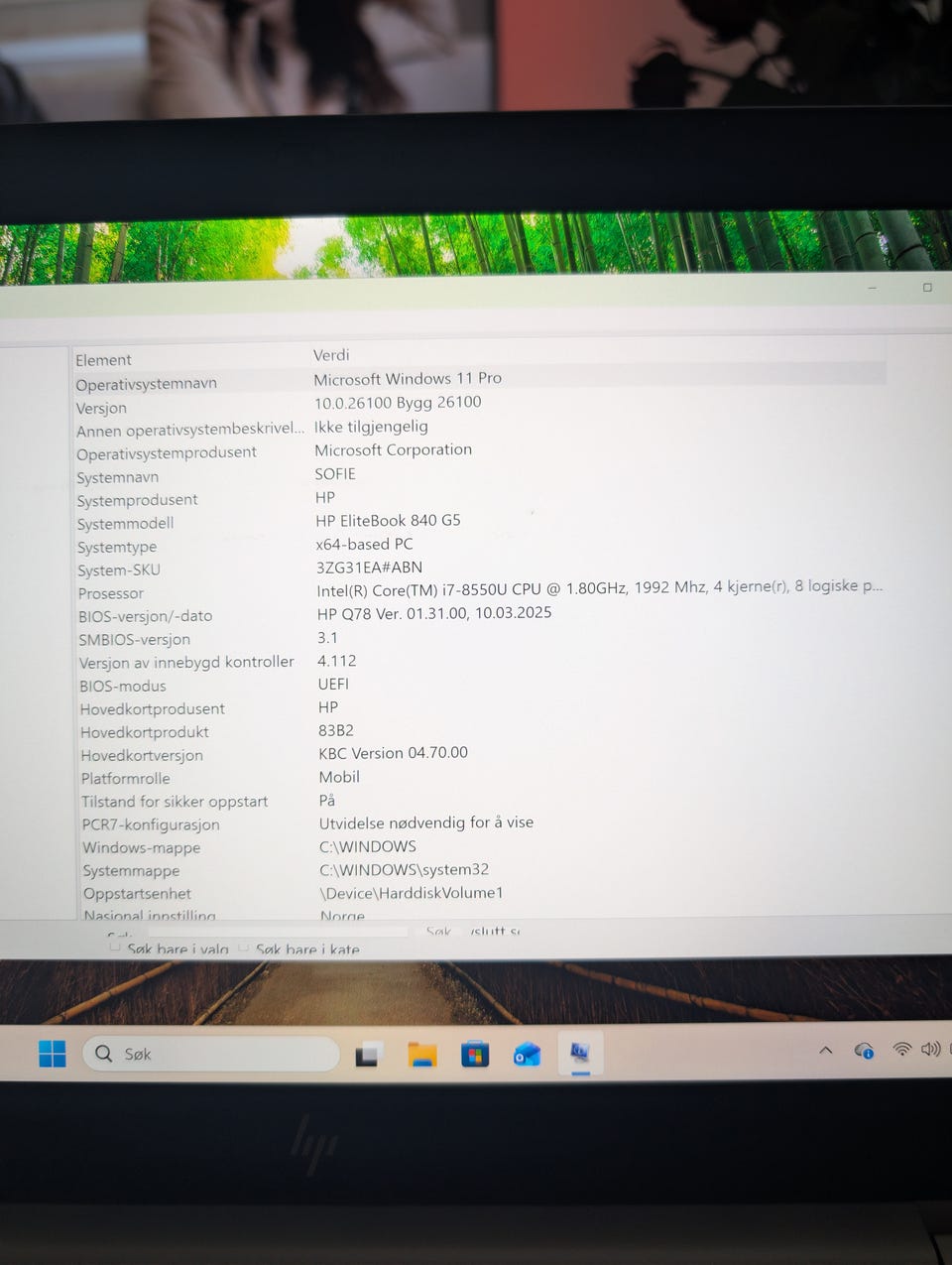Select the Hovedkortversjon row
Viewport: 952px width, 1265px height.
tap(480, 754)
